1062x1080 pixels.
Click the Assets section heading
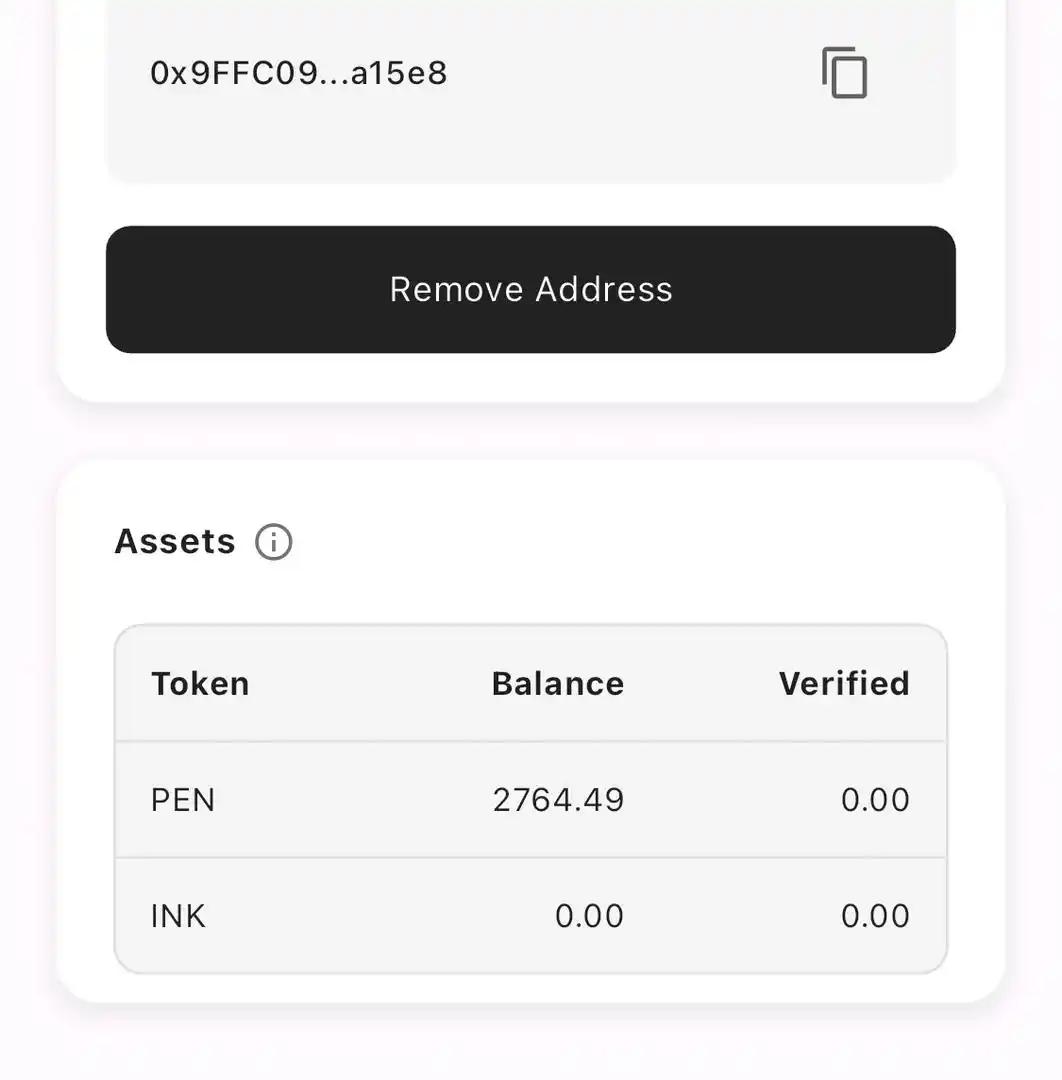(175, 541)
